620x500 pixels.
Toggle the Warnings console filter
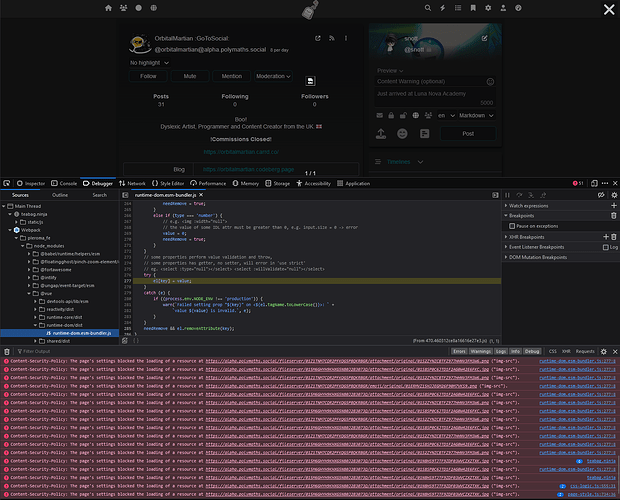tap(481, 351)
